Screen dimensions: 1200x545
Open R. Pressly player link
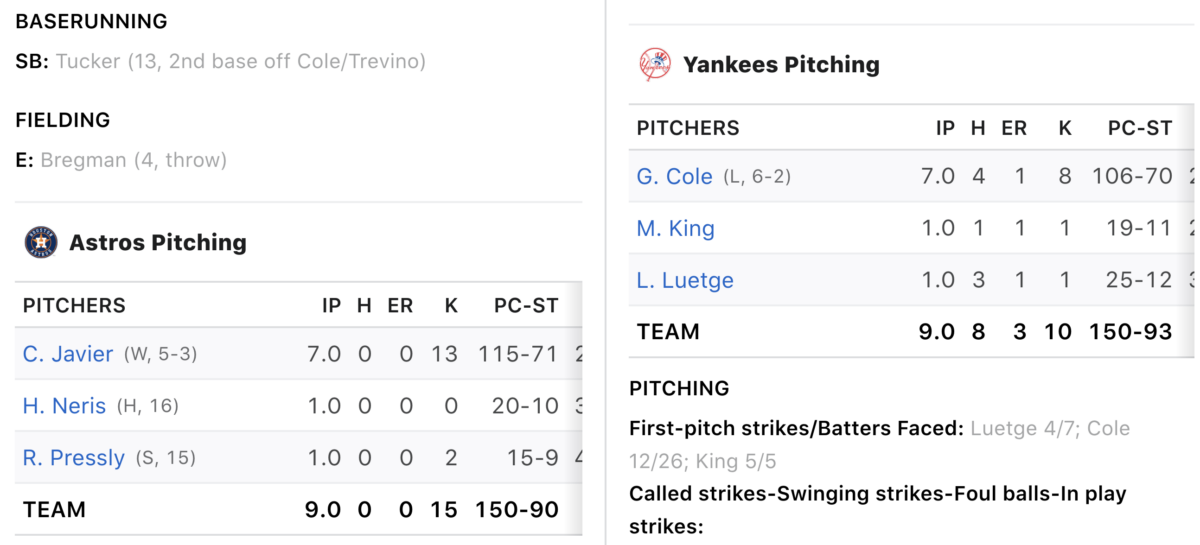point(74,458)
